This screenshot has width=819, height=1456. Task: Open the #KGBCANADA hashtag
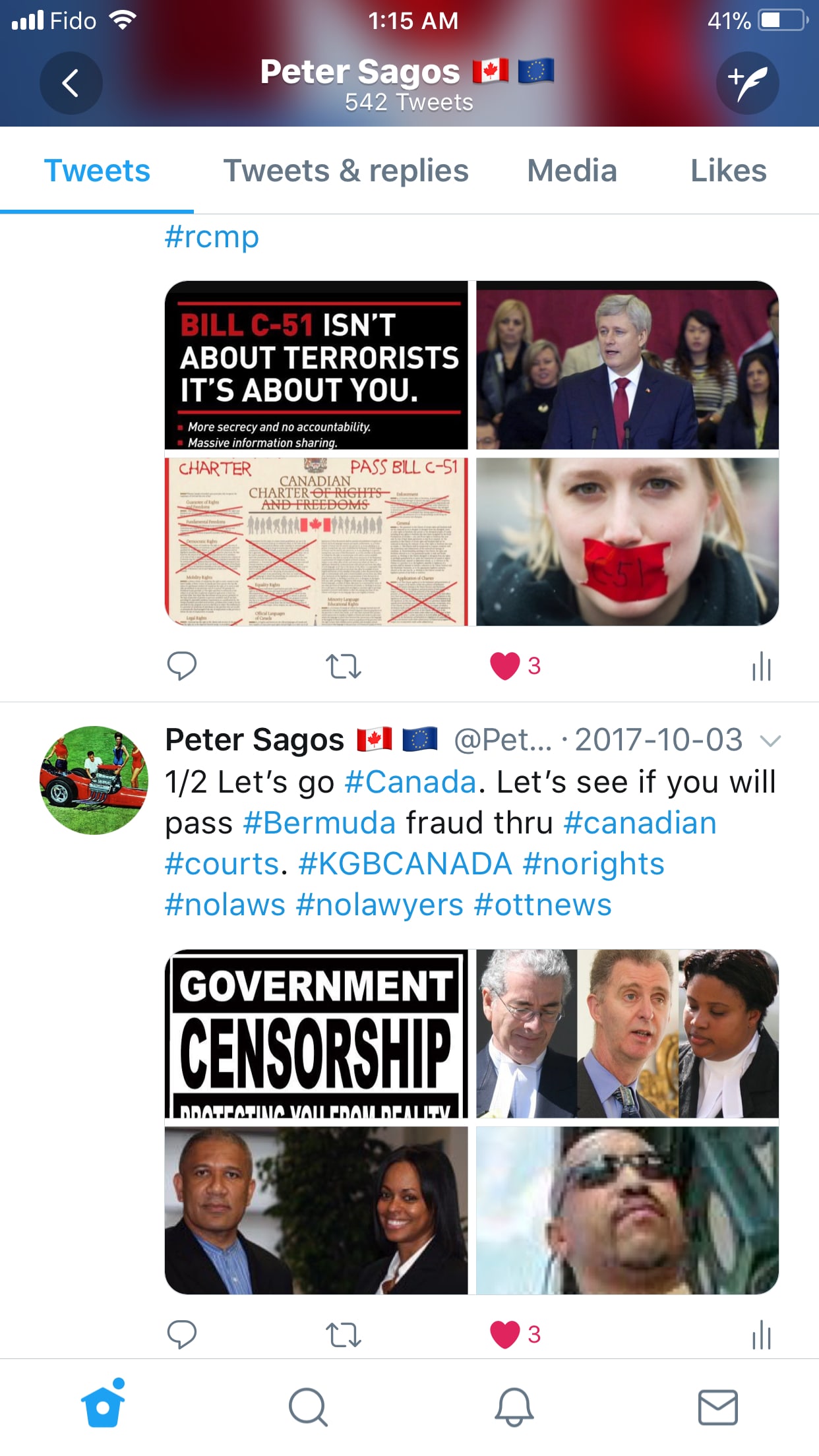(x=405, y=864)
